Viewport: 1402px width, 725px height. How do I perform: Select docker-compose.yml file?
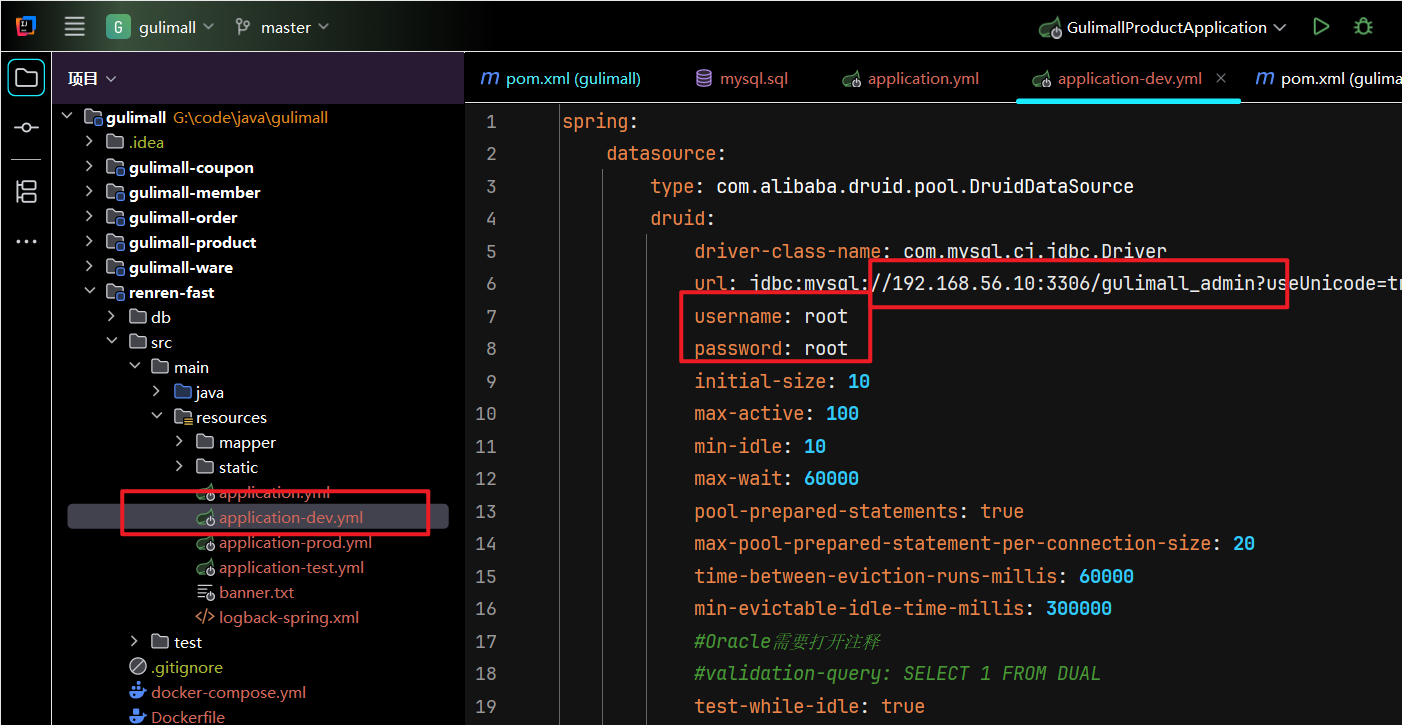pos(218,692)
